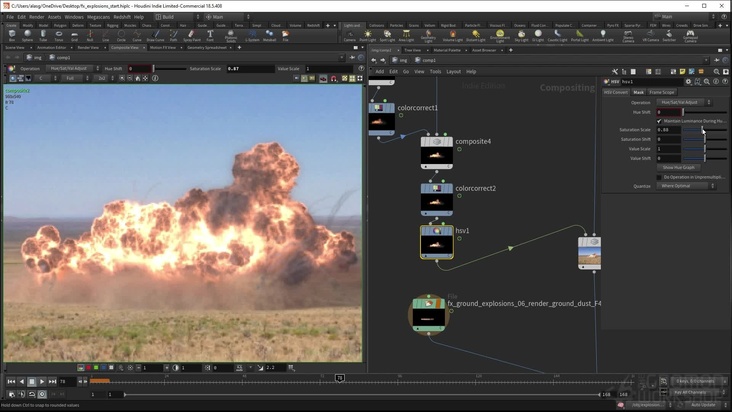
Task: Select the composite4 node
Action: click(436, 153)
